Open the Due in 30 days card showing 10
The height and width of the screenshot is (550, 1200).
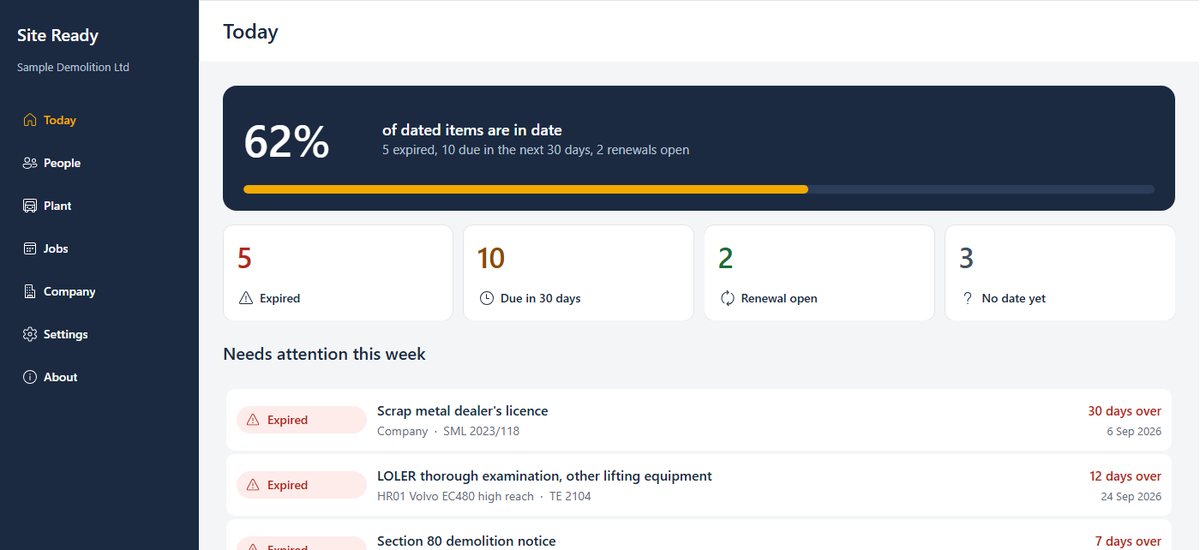point(578,273)
